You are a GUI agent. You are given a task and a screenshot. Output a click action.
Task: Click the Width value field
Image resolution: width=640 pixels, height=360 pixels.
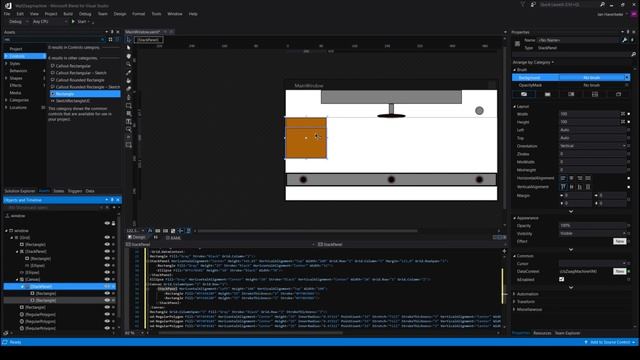[589, 114]
